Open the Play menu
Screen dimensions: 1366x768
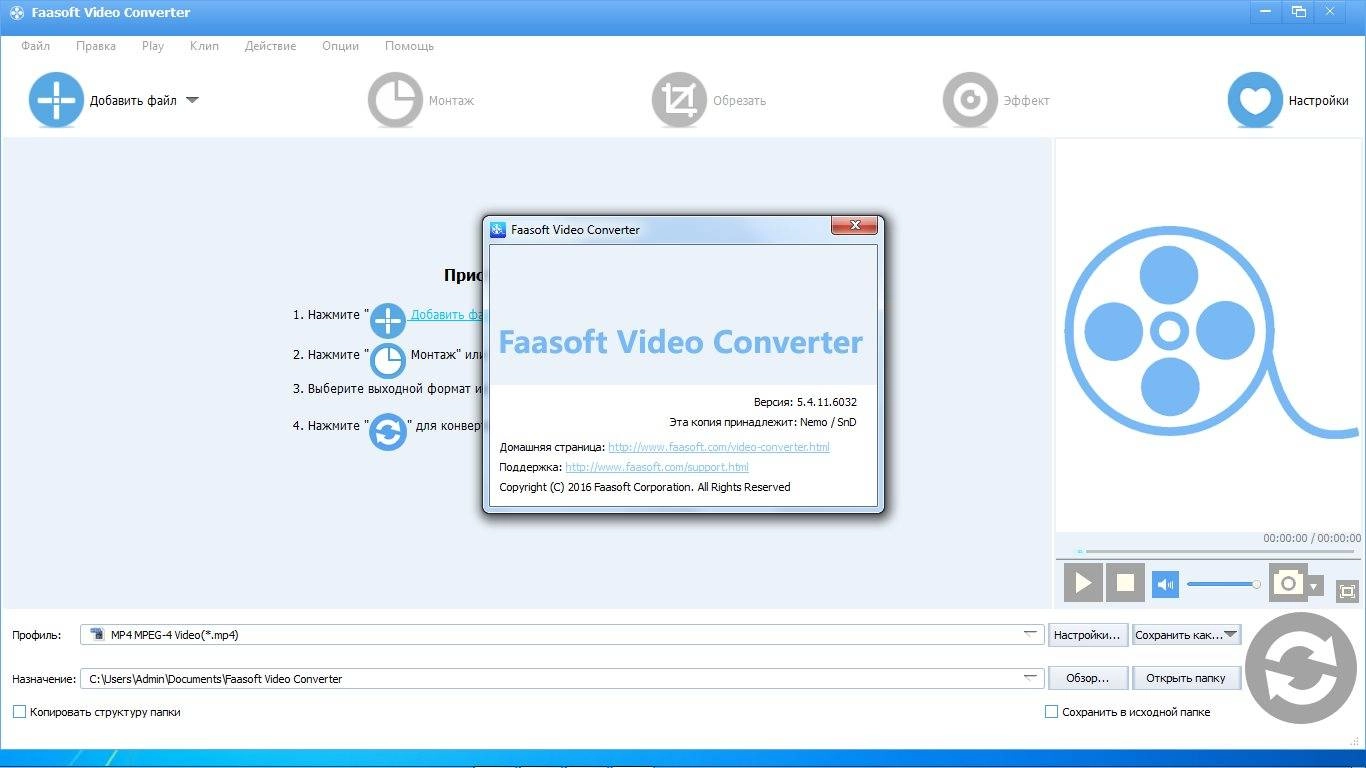(153, 46)
